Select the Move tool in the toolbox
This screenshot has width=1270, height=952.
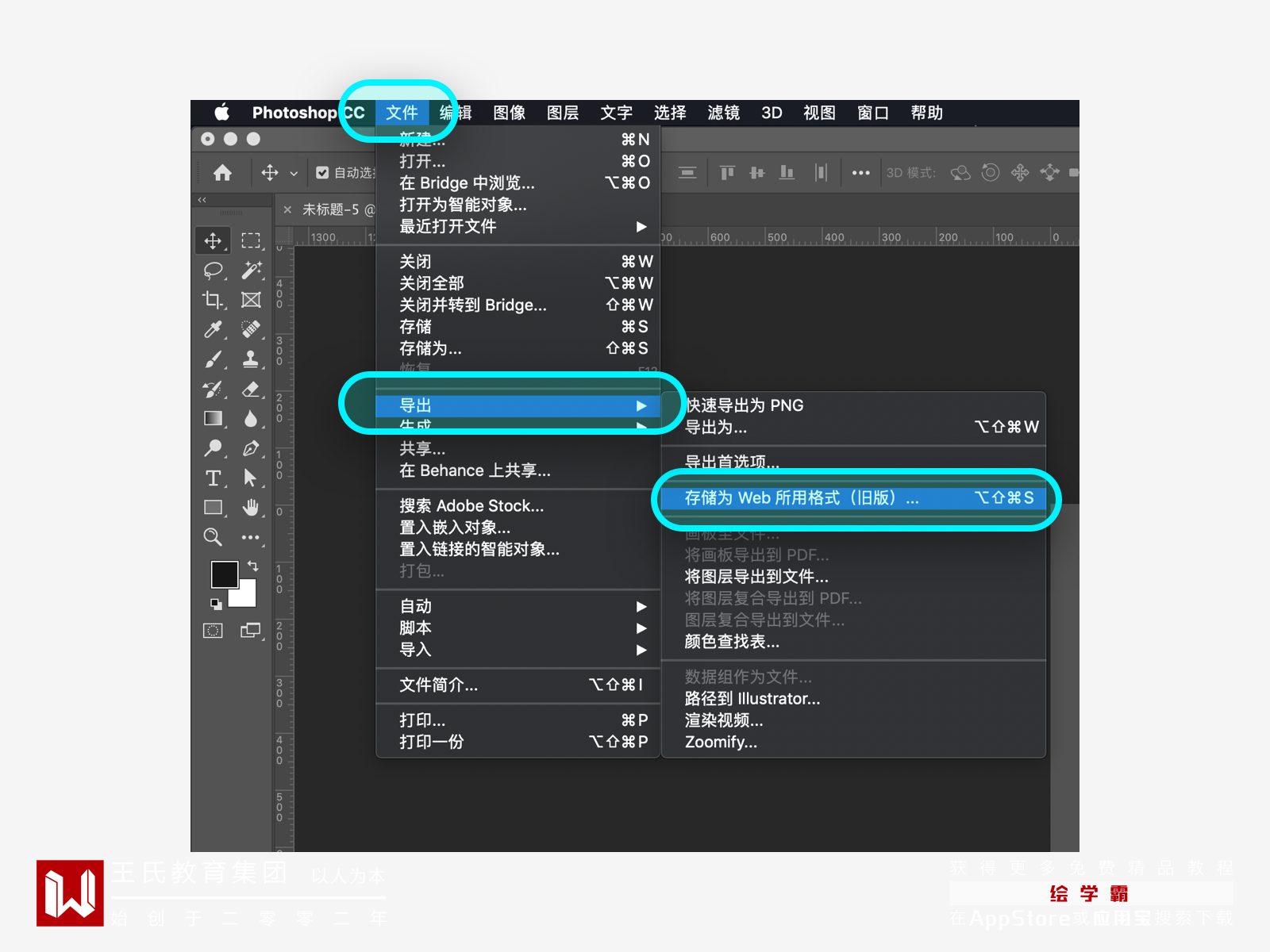(x=213, y=240)
